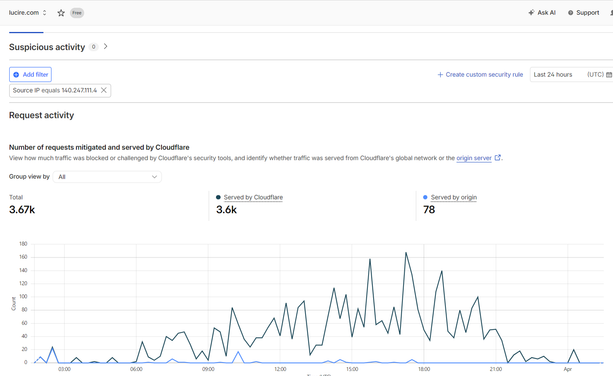Click the 12:00 label on chart axis
Image resolution: width=613 pixels, height=376 pixels.
click(x=280, y=369)
